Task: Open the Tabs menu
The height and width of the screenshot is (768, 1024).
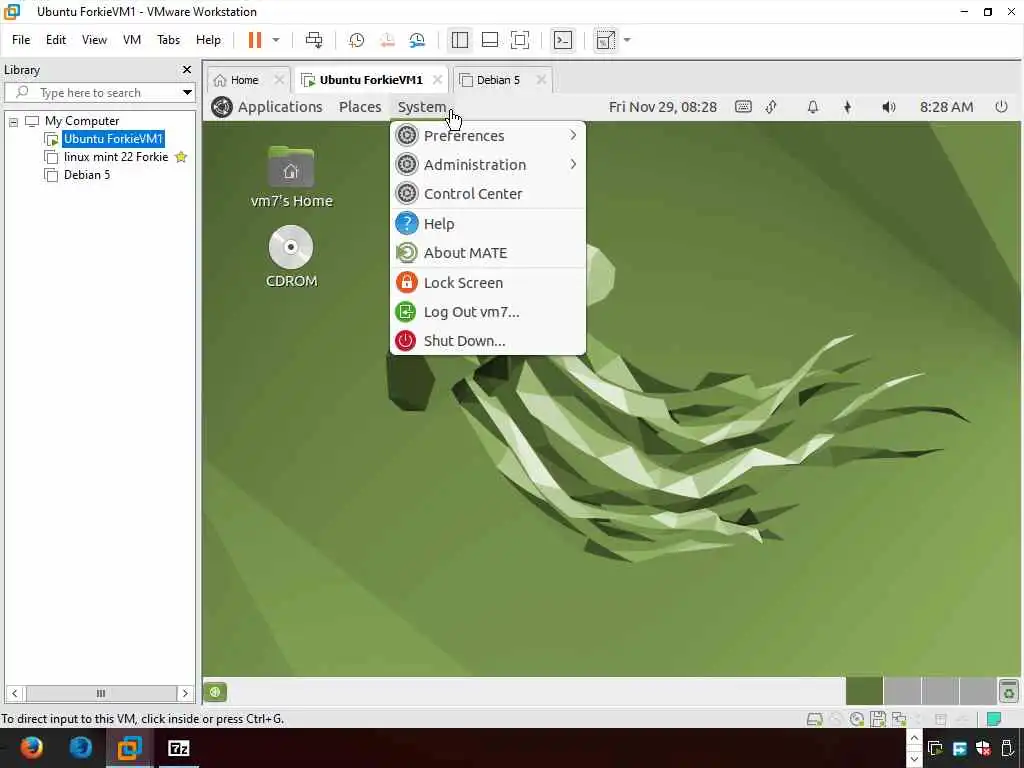Action: 168,40
